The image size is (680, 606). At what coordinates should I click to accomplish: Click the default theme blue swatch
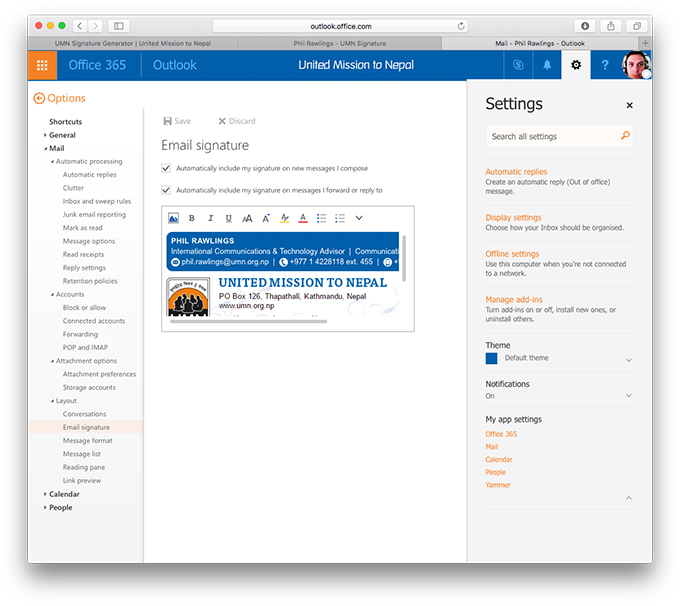(x=491, y=358)
